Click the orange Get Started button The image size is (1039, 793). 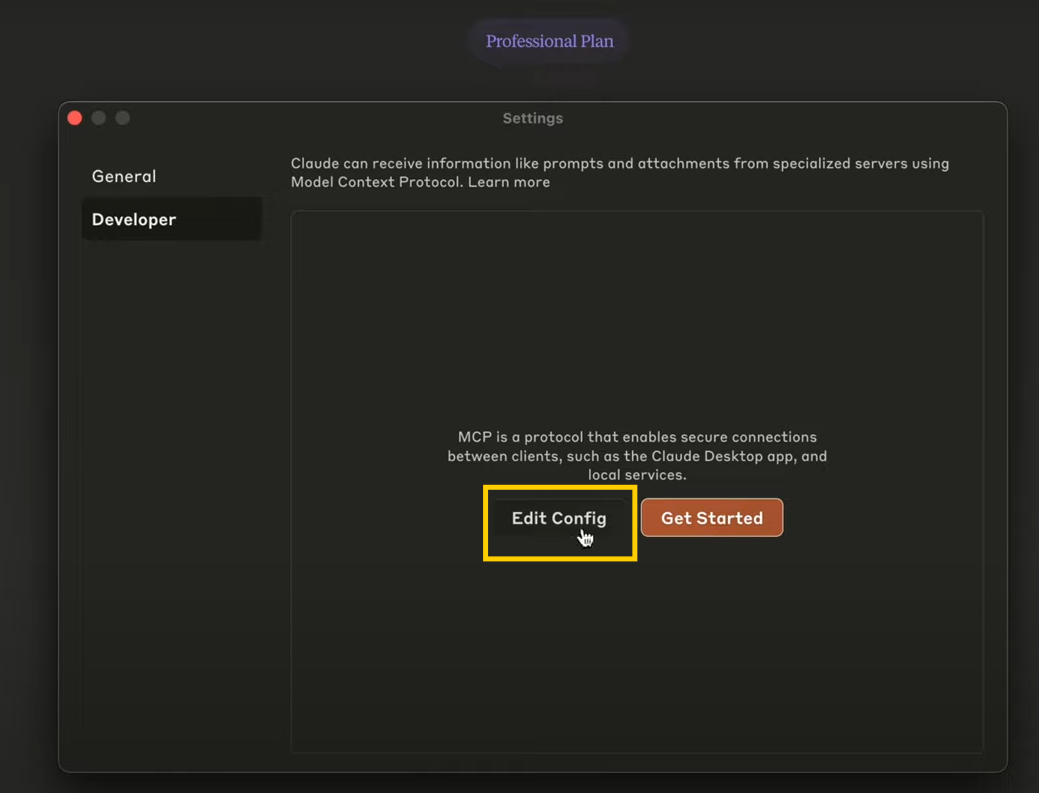(x=712, y=518)
